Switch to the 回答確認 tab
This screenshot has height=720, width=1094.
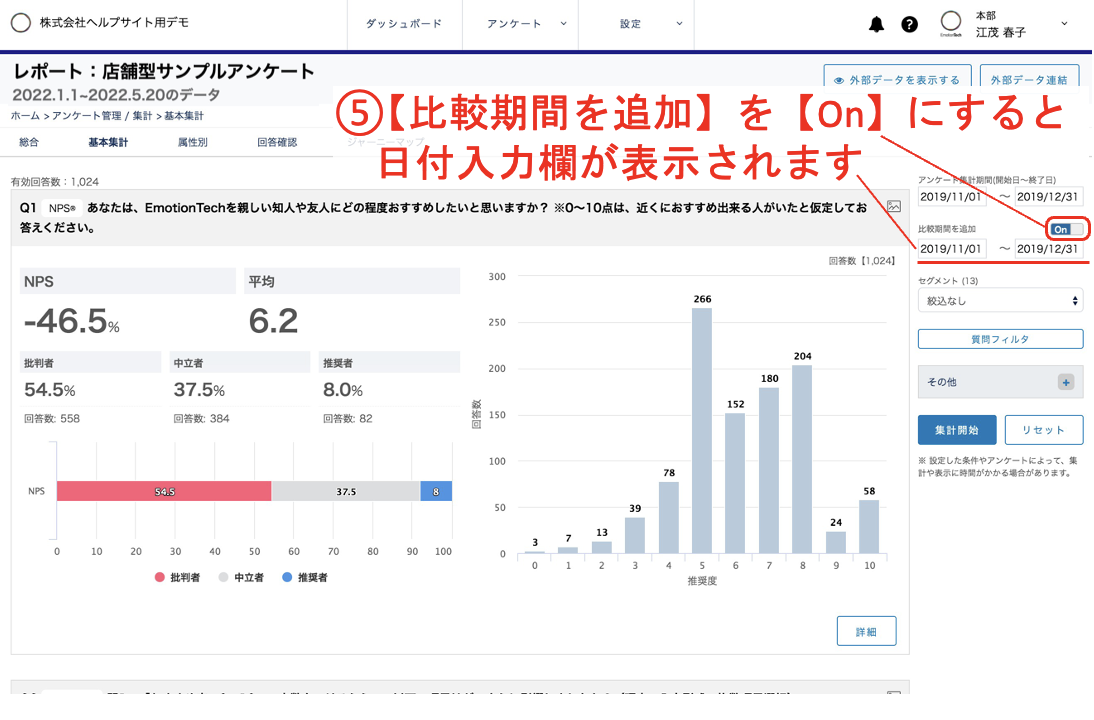click(277, 142)
